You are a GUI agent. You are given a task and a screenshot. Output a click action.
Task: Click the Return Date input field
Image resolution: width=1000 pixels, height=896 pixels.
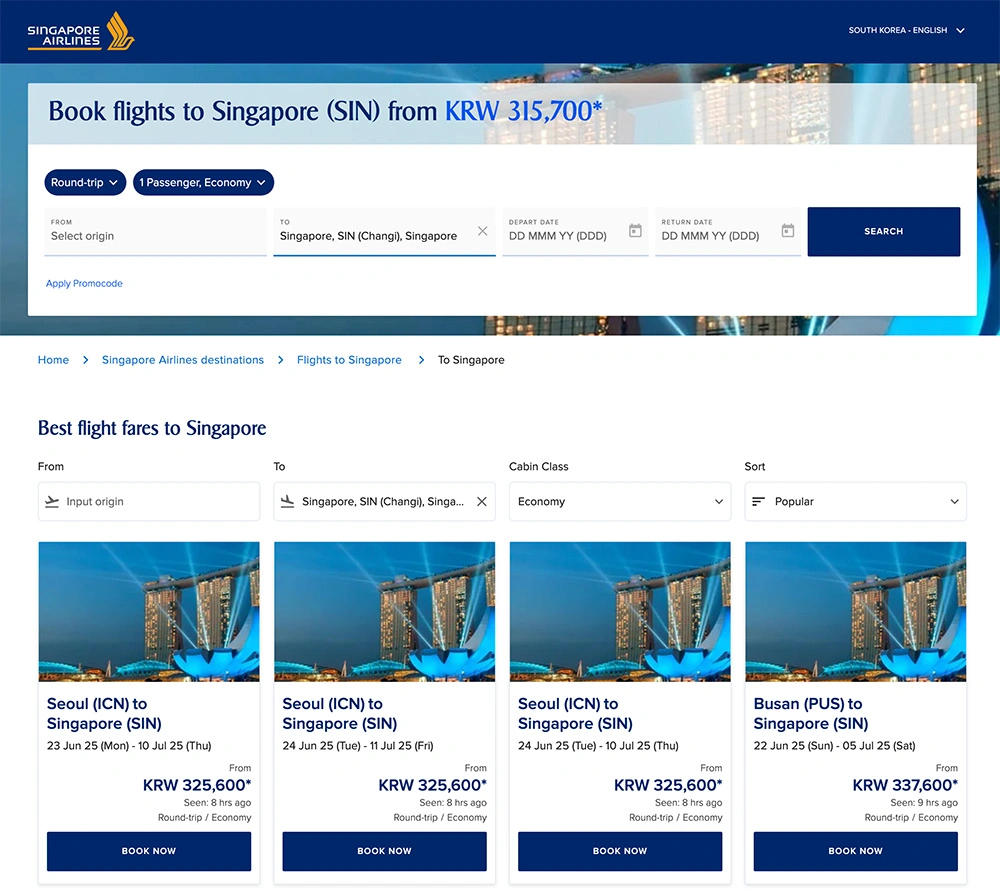pyautogui.click(x=728, y=231)
